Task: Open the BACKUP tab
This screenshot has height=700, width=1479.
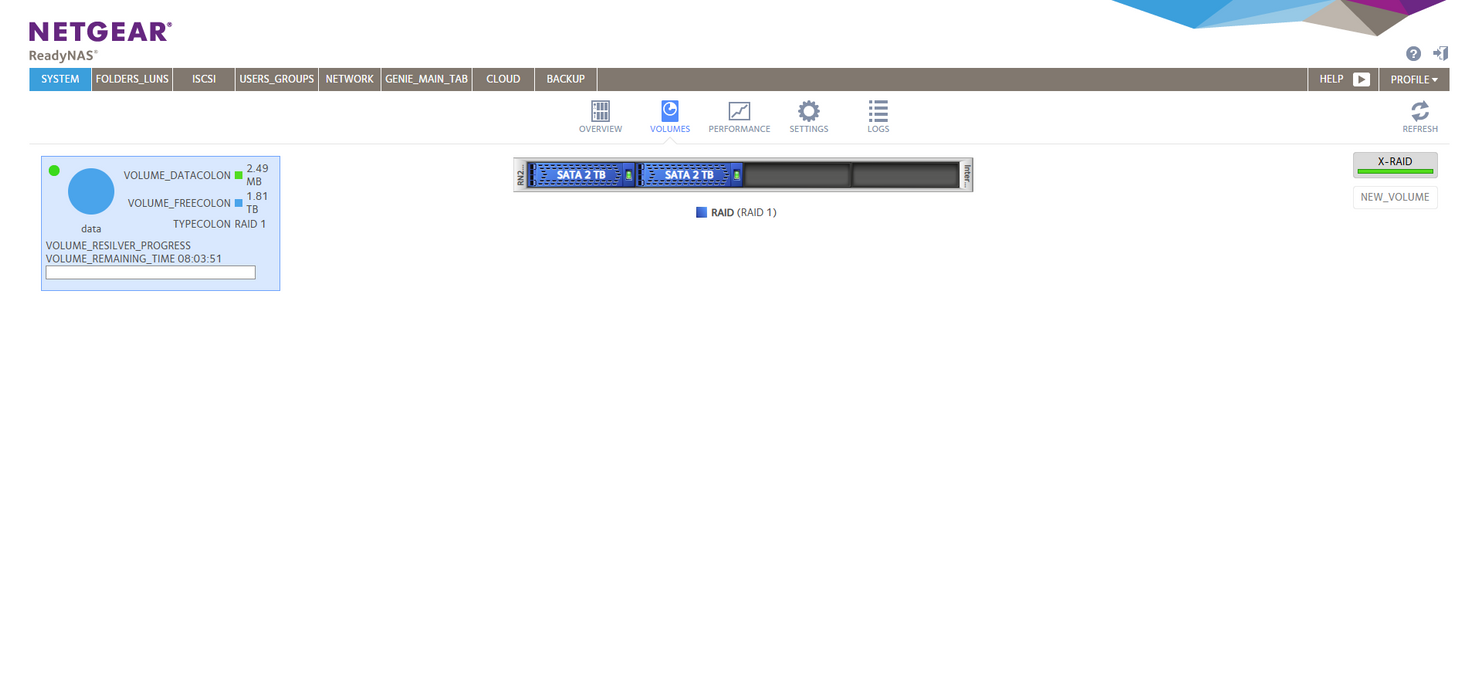Action: tap(565, 79)
